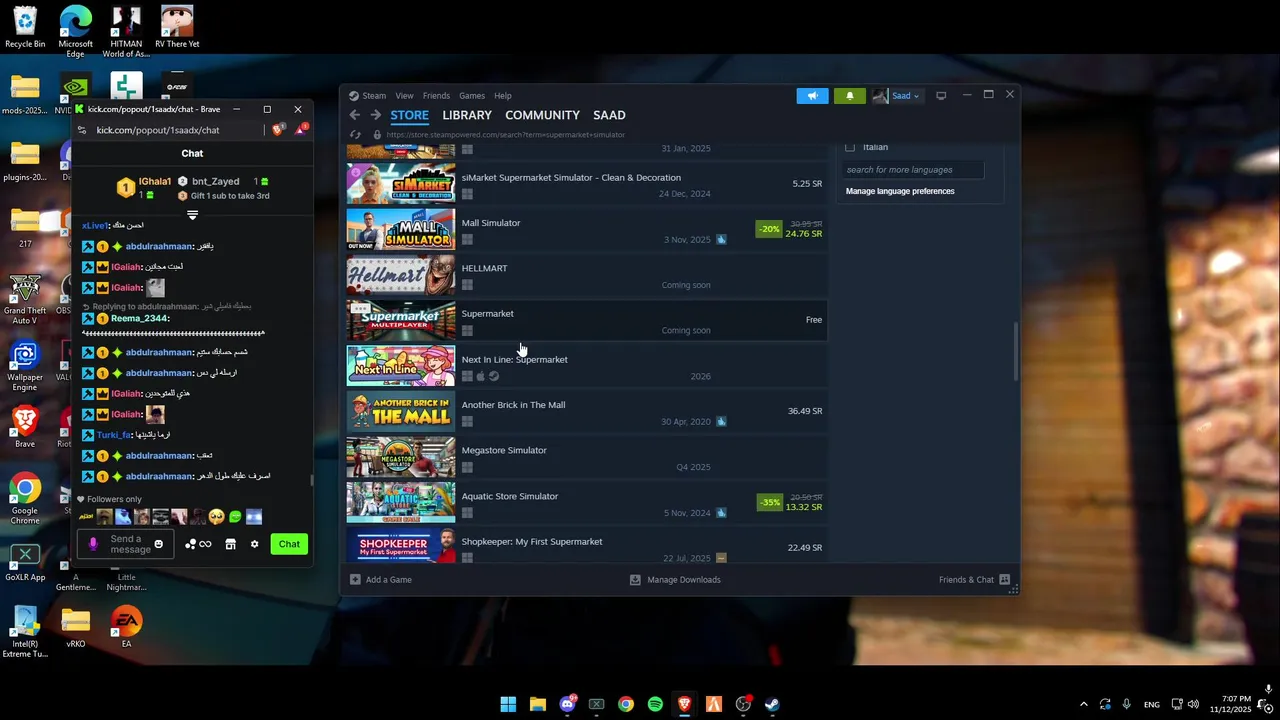This screenshot has width=1280, height=720.
Task: Open the Wallpaper Engine desktop icon
Action: coord(25,366)
